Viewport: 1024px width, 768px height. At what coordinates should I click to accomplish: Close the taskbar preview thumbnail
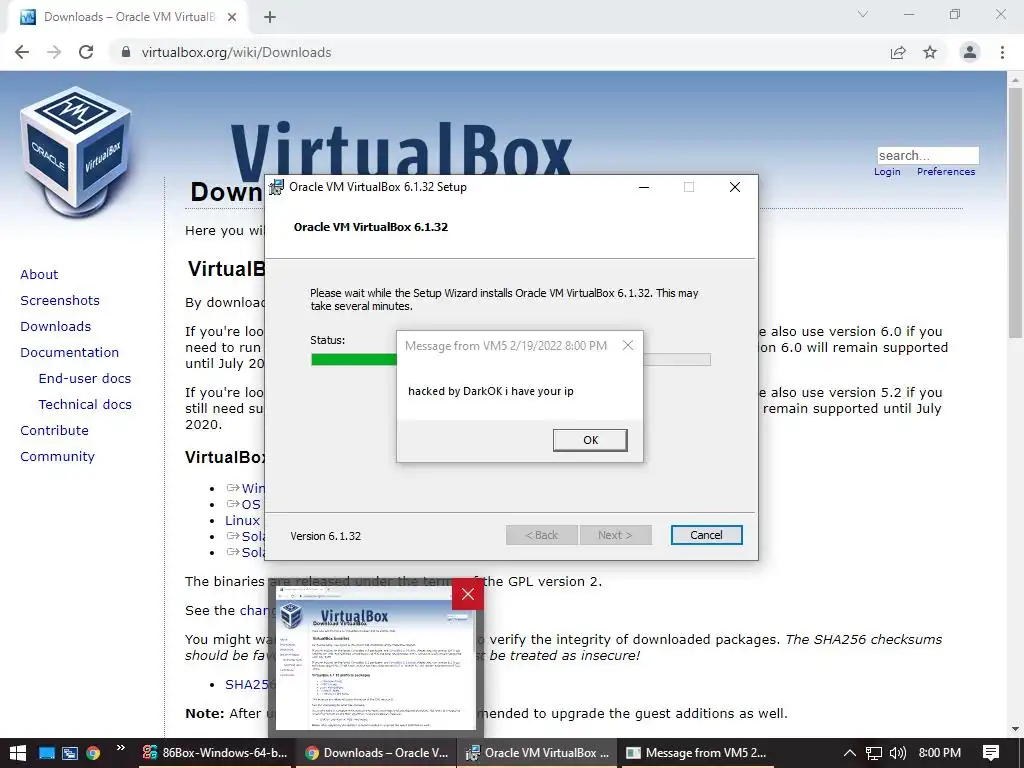point(468,594)
